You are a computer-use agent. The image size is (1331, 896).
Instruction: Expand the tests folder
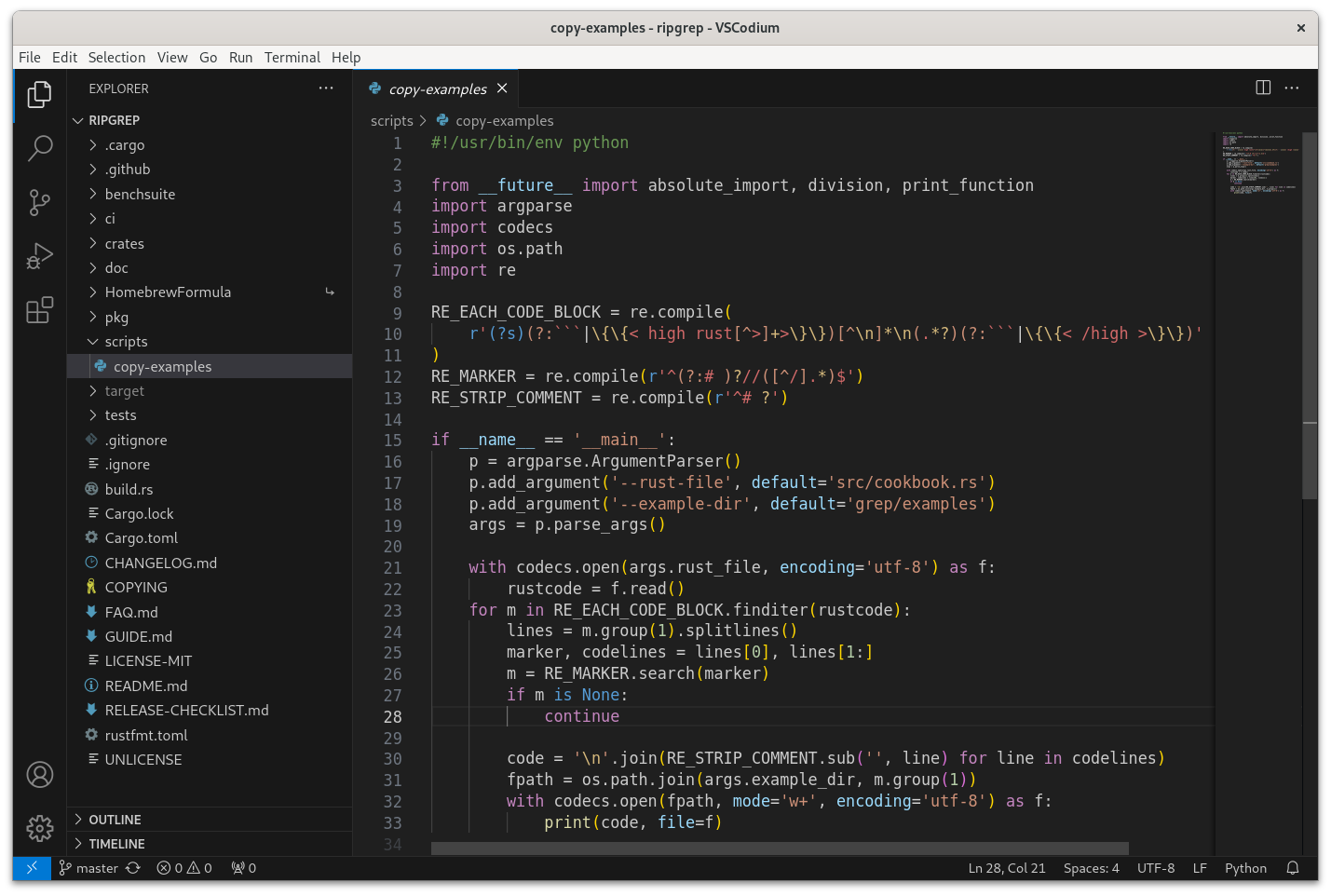click(x=210, y=415)
